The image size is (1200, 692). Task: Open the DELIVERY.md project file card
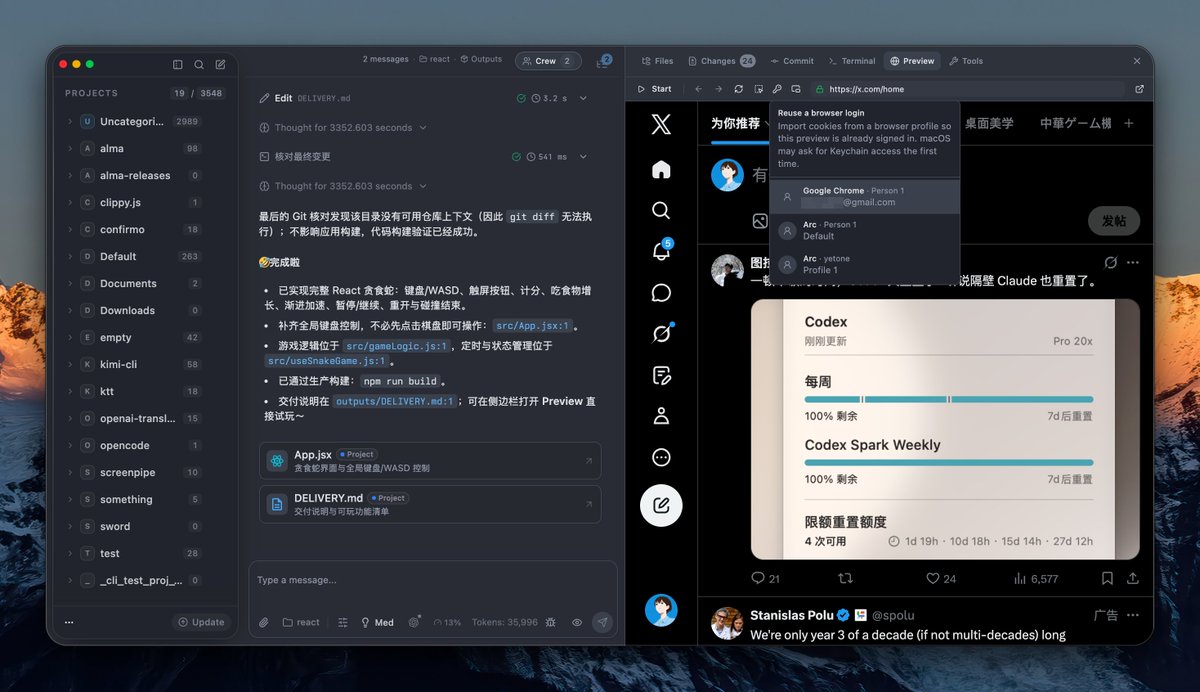430,504
